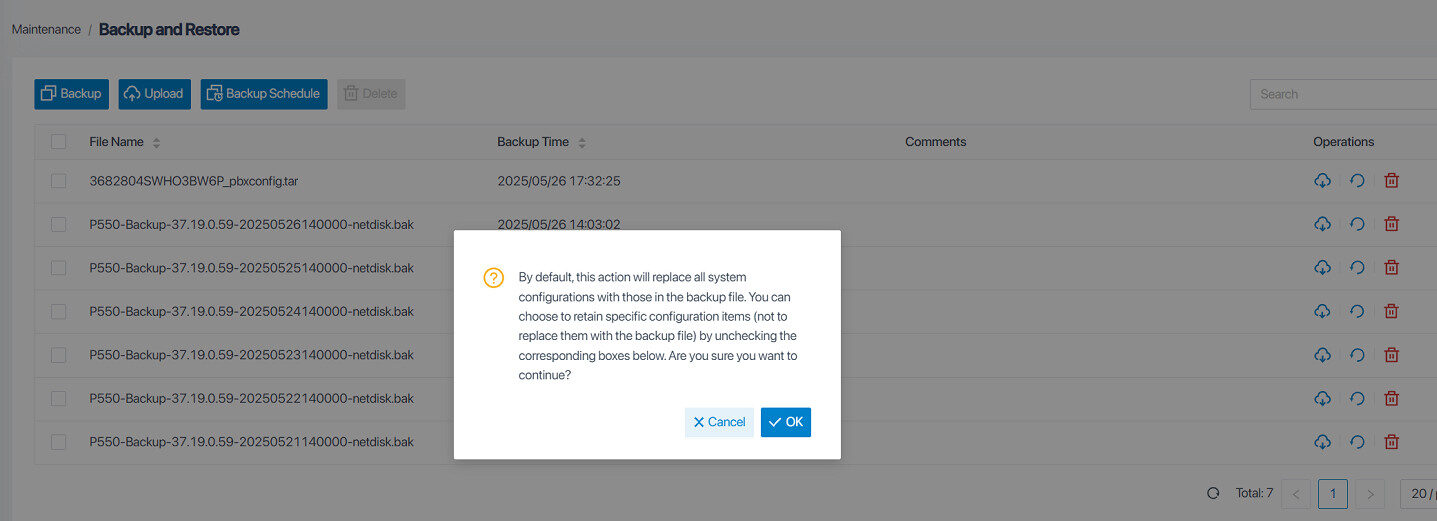
Task: Open the page size dropdown
Action: pyautogui.click(x=1418, y=493)
